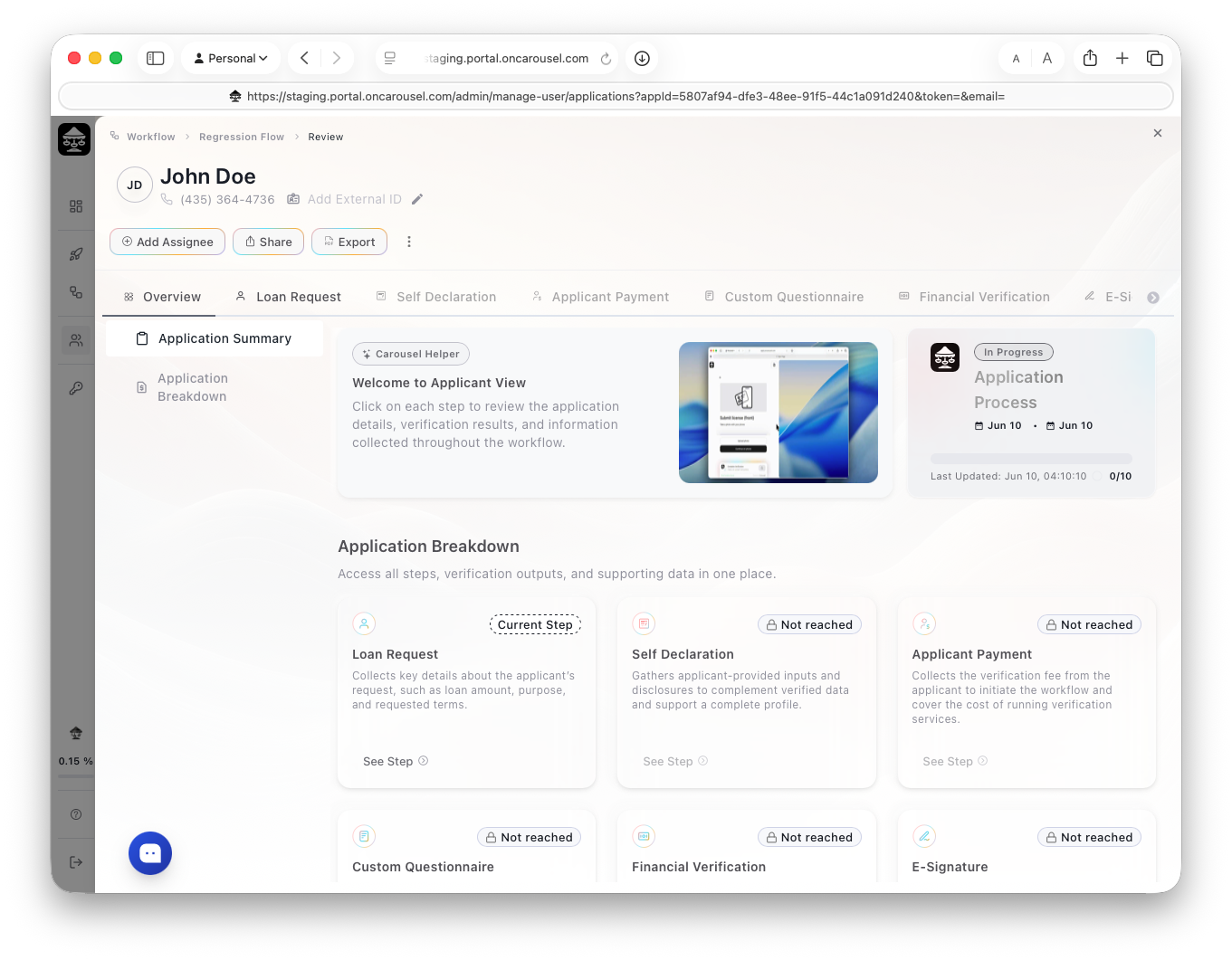Click the Share button
The height and width of the screenshot is (960, 1232).
point(268,242)
